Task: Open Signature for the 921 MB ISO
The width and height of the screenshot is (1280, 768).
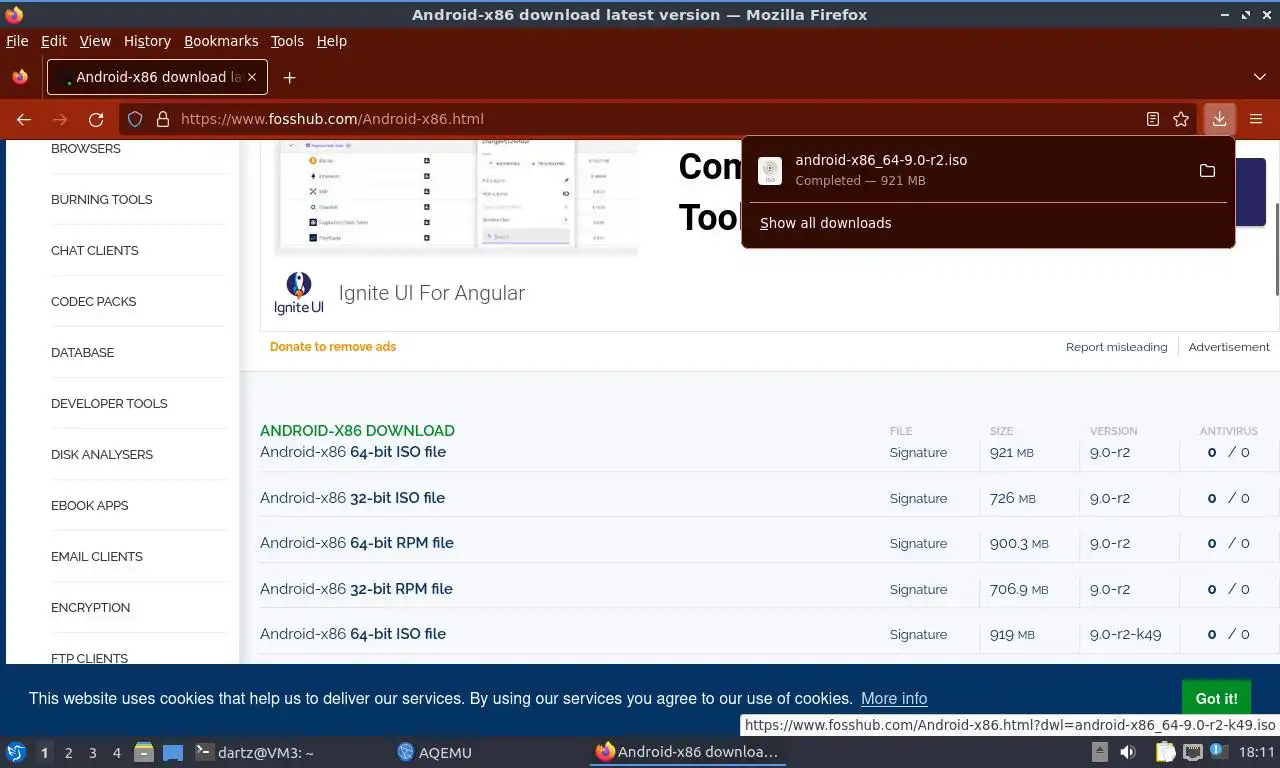Action: tap(918, 452)
